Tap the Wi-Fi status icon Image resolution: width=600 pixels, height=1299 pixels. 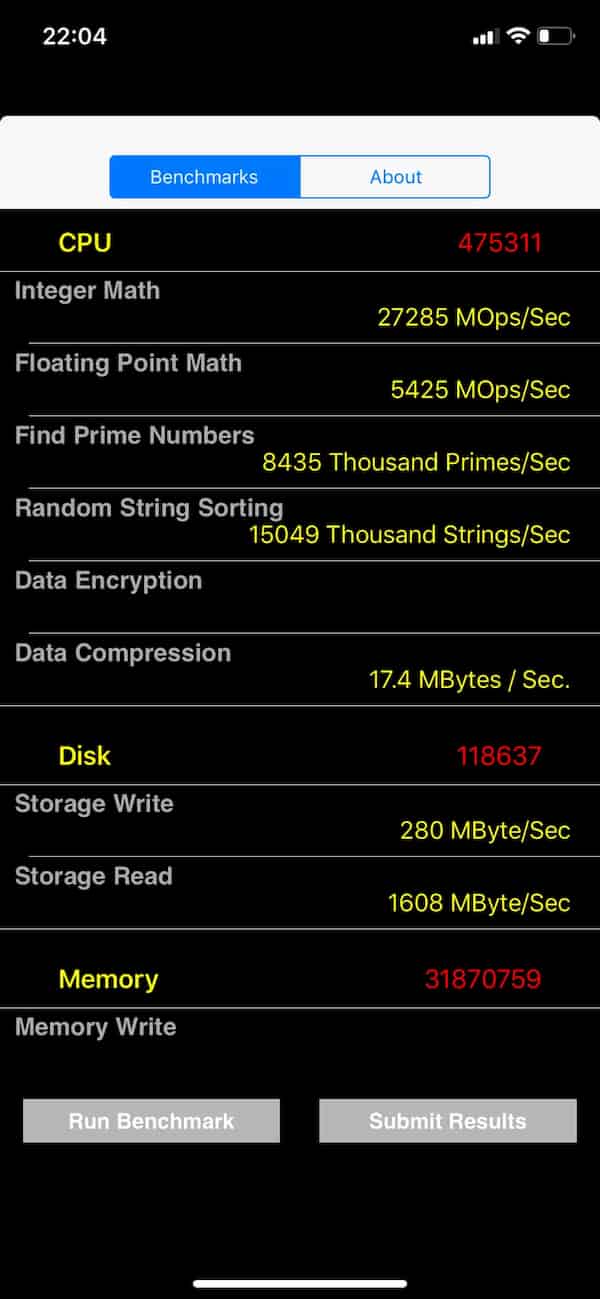pos(517,36)
